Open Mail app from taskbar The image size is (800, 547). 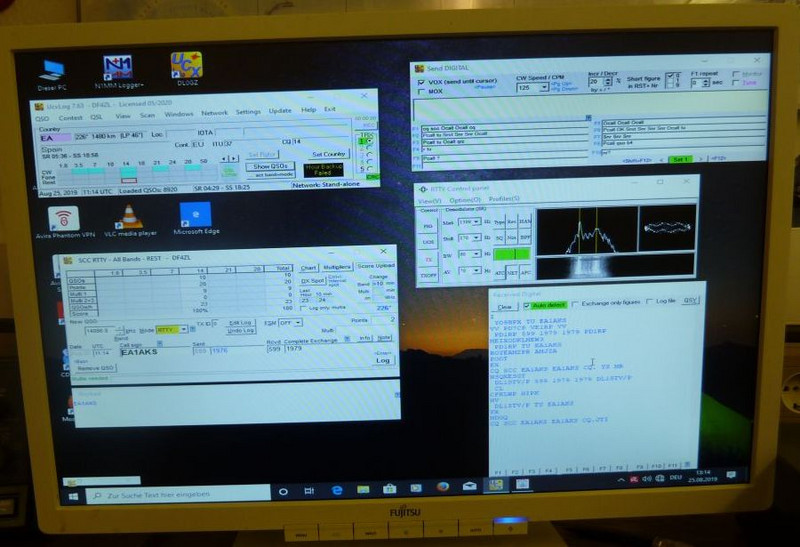pos(469,486)
